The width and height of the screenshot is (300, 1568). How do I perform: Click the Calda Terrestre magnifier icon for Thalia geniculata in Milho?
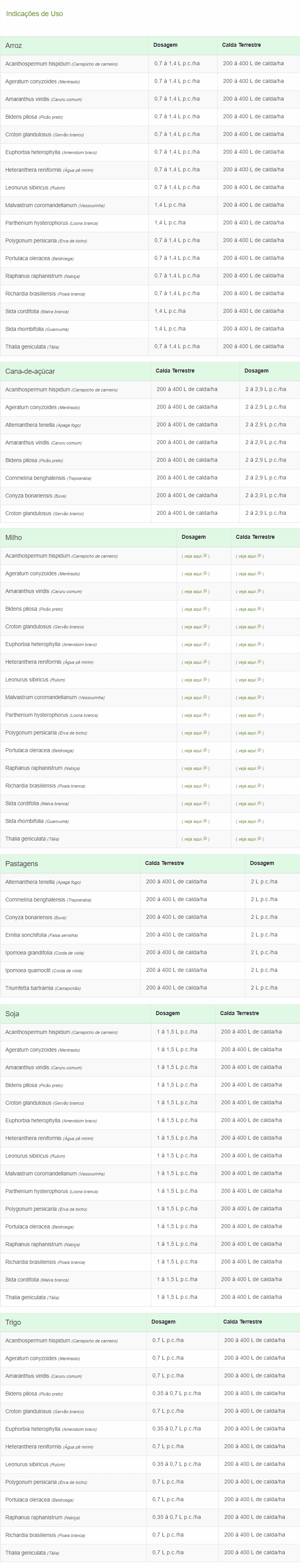pos(259,839)
